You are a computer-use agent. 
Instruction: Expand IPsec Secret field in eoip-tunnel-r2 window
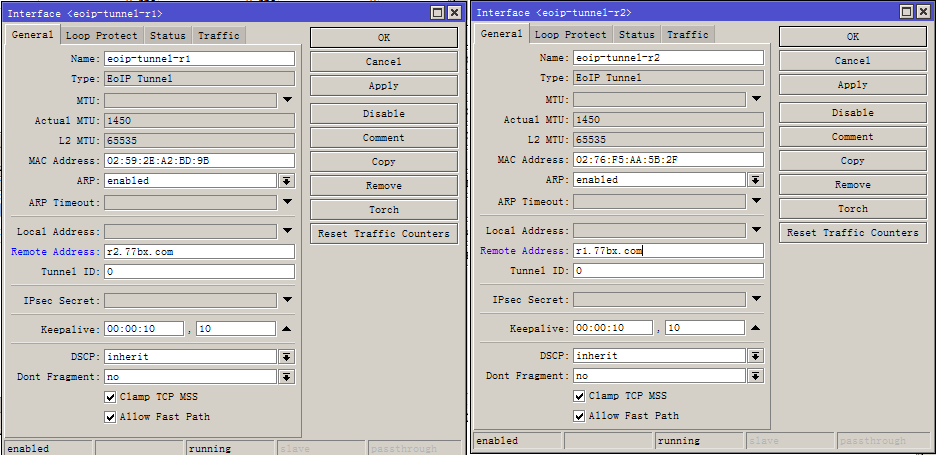coord(755,300)
